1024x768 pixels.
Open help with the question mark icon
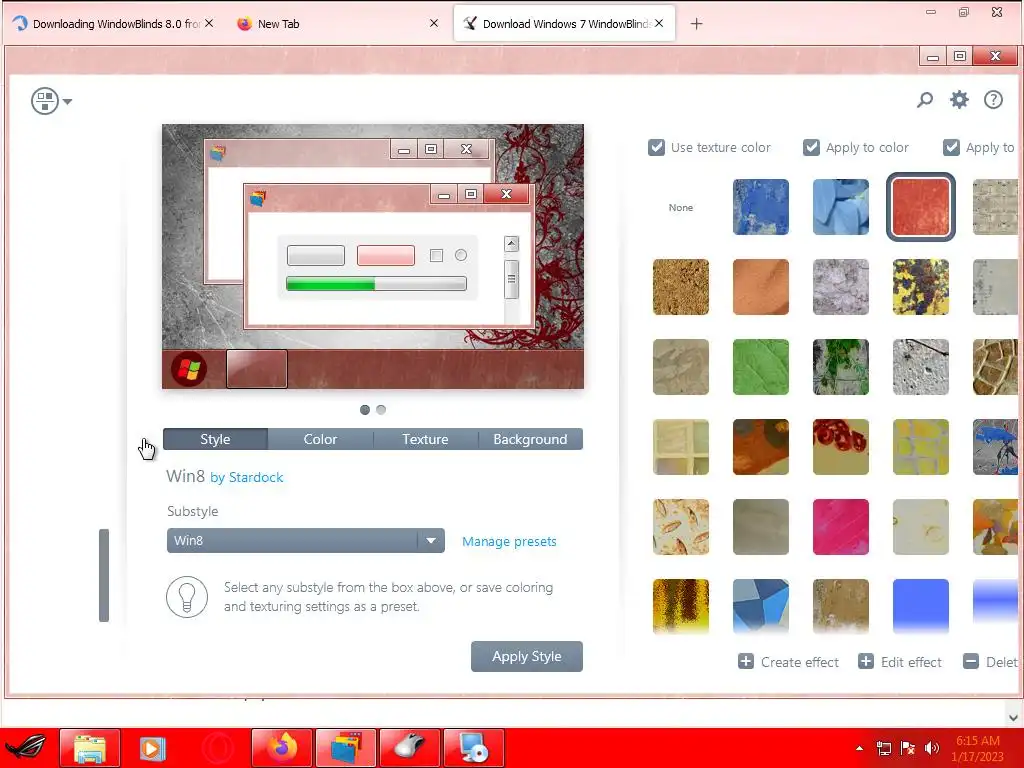pos(993,100)
